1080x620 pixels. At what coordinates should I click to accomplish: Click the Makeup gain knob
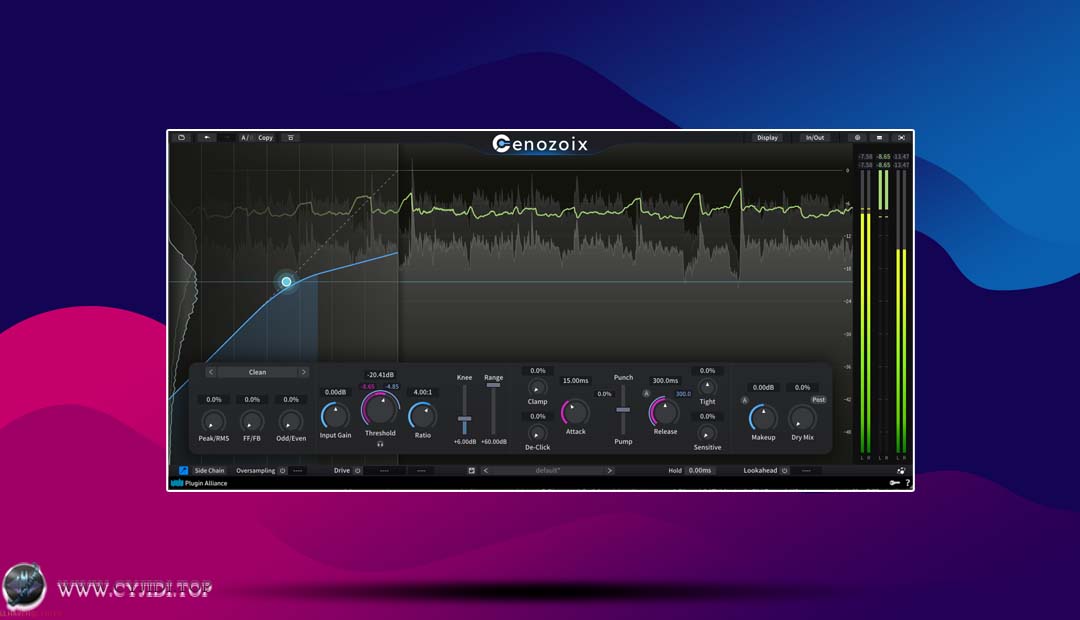click(x=763, y=417)
